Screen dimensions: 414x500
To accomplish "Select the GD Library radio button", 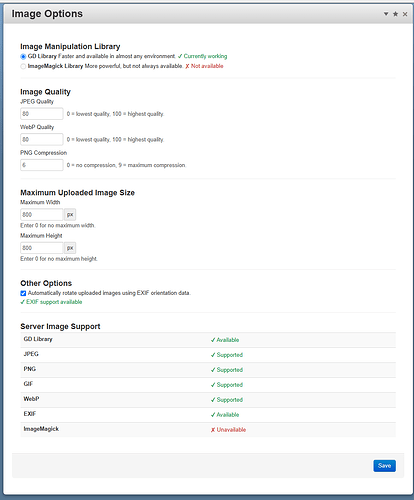I will [23, 56].
